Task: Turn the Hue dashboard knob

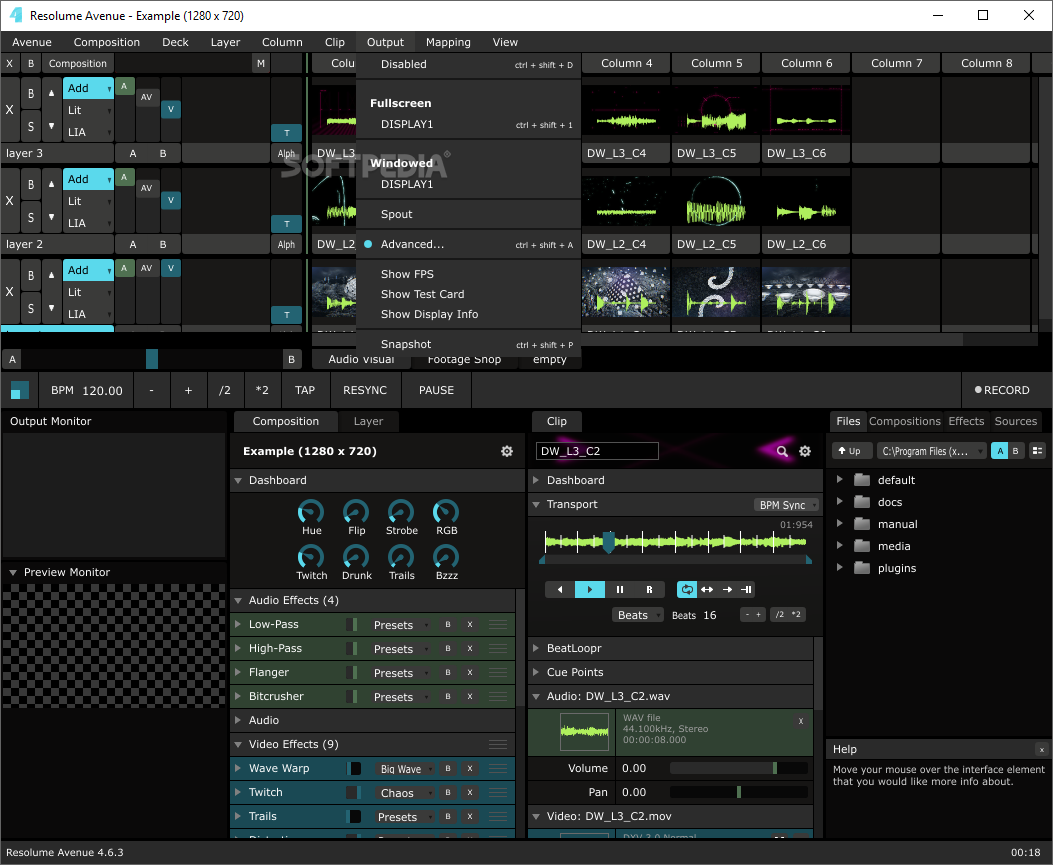Action: pyautogui.click(x=311, y=512)
